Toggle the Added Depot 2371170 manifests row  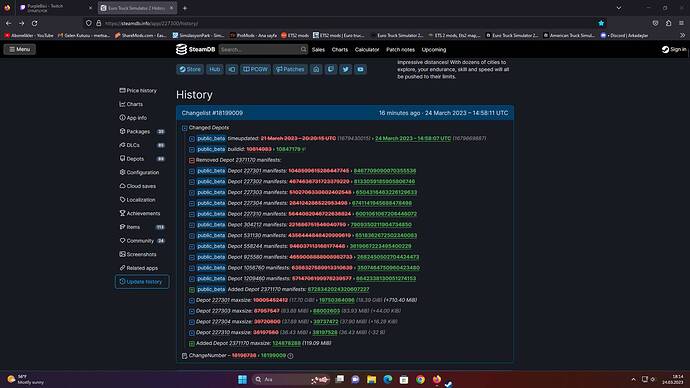click(192, 289)
